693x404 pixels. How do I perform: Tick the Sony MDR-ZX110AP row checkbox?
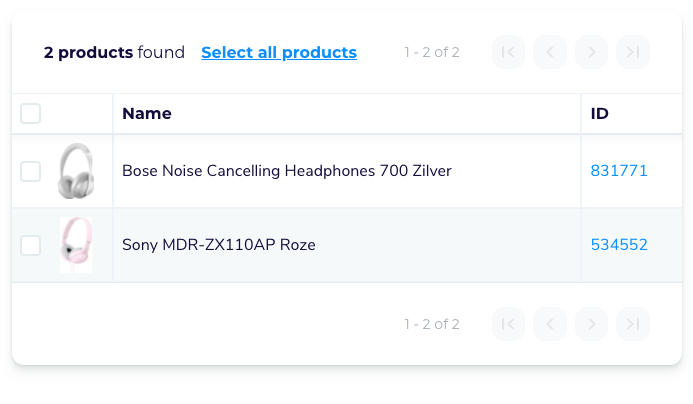click(31, 245)
